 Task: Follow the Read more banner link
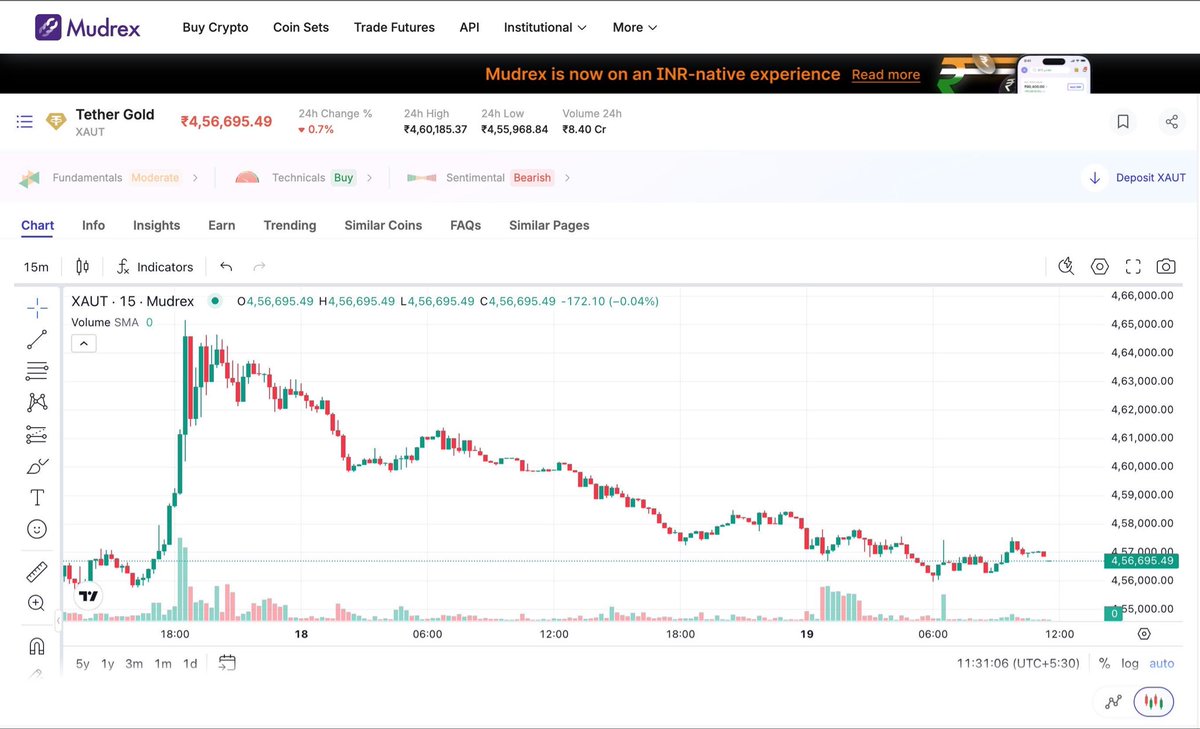pyautogui.click(x=886, y=75)
